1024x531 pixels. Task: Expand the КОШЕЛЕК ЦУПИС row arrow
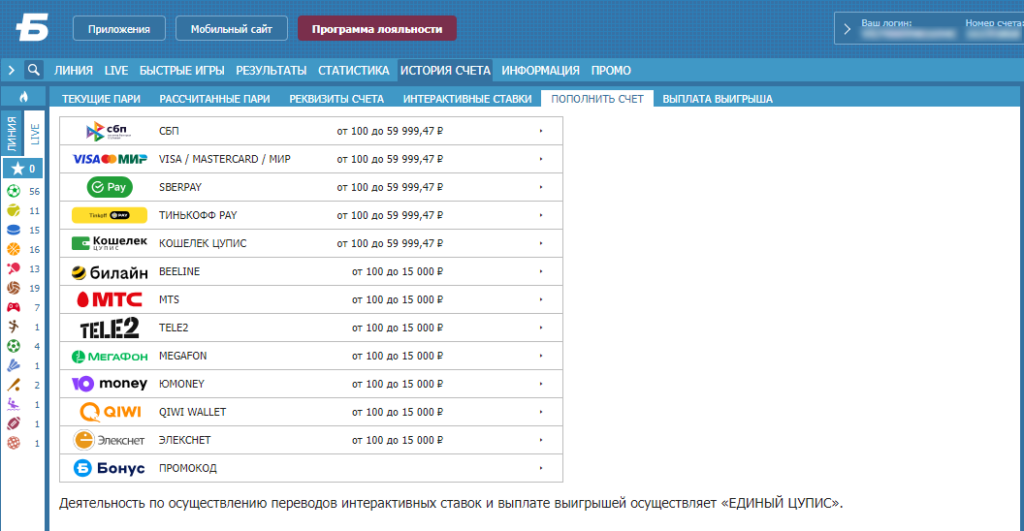point(541,244)
